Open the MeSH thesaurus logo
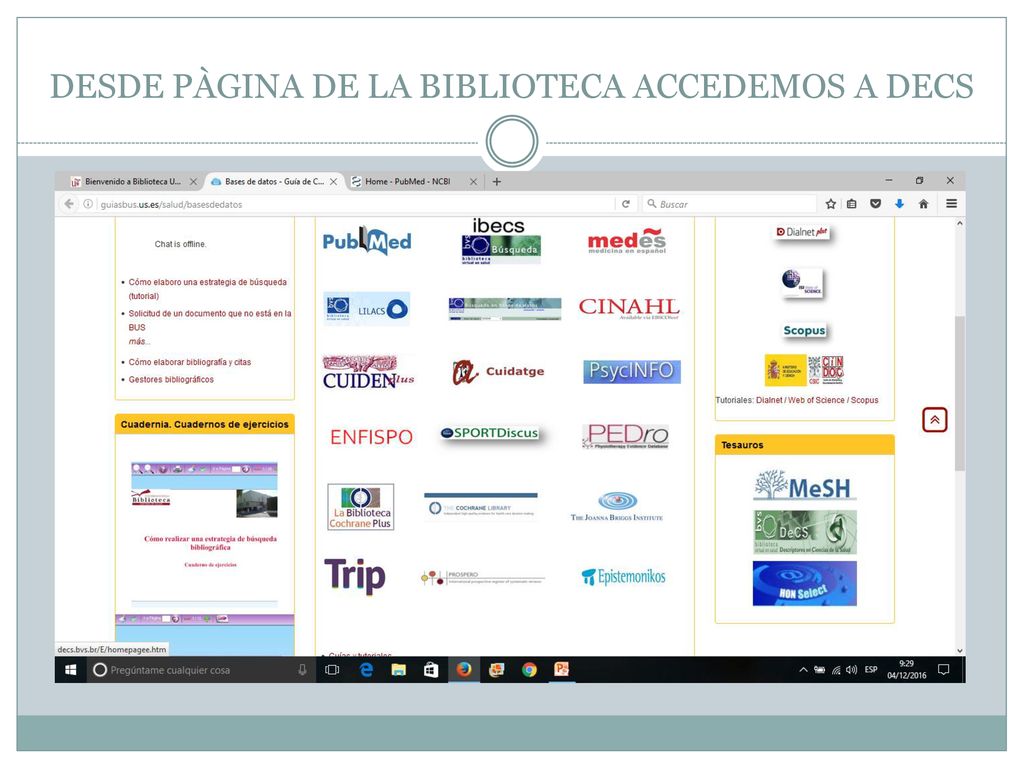 [x=805, y=486]
